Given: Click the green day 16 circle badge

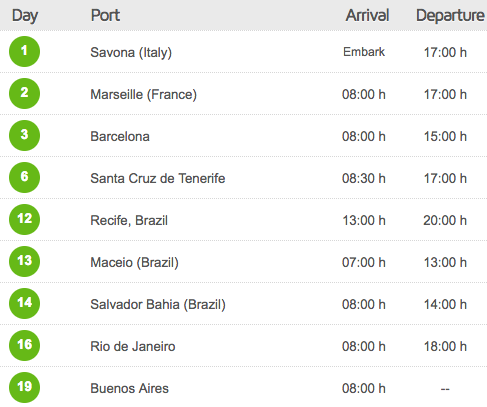Looking at the screenshot, I should click(x=24, y=345).
